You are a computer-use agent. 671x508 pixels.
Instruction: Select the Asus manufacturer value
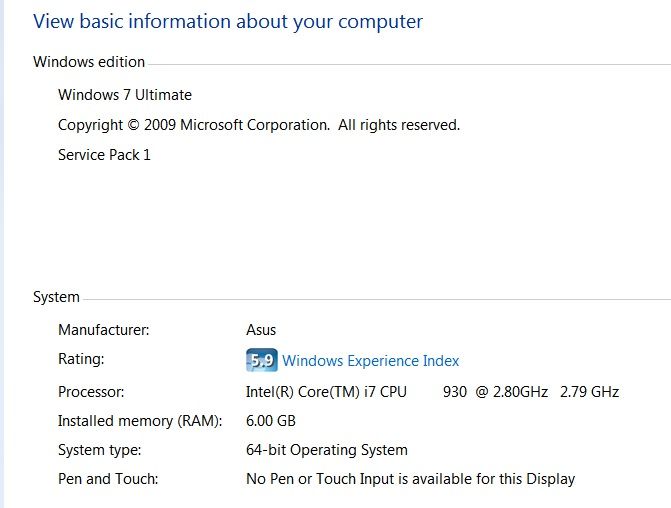(x=261, y=330)
